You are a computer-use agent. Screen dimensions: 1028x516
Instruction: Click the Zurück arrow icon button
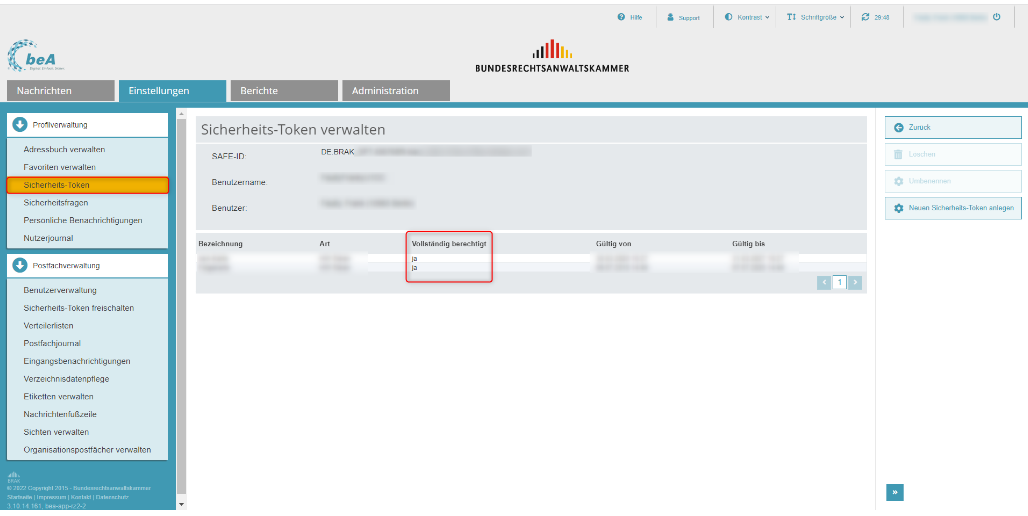(898, 127)
